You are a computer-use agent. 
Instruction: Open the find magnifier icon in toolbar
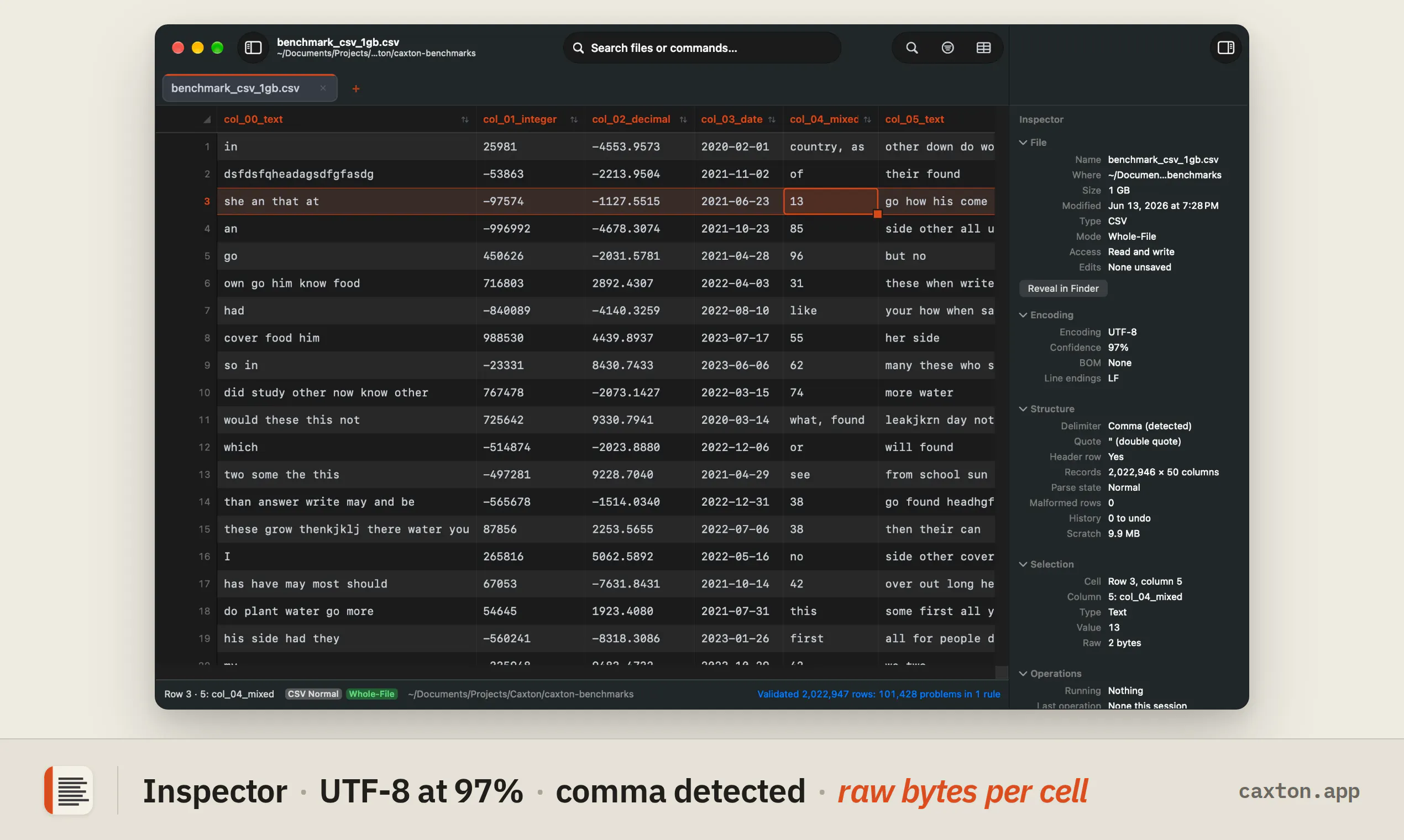tap(911, 48)
